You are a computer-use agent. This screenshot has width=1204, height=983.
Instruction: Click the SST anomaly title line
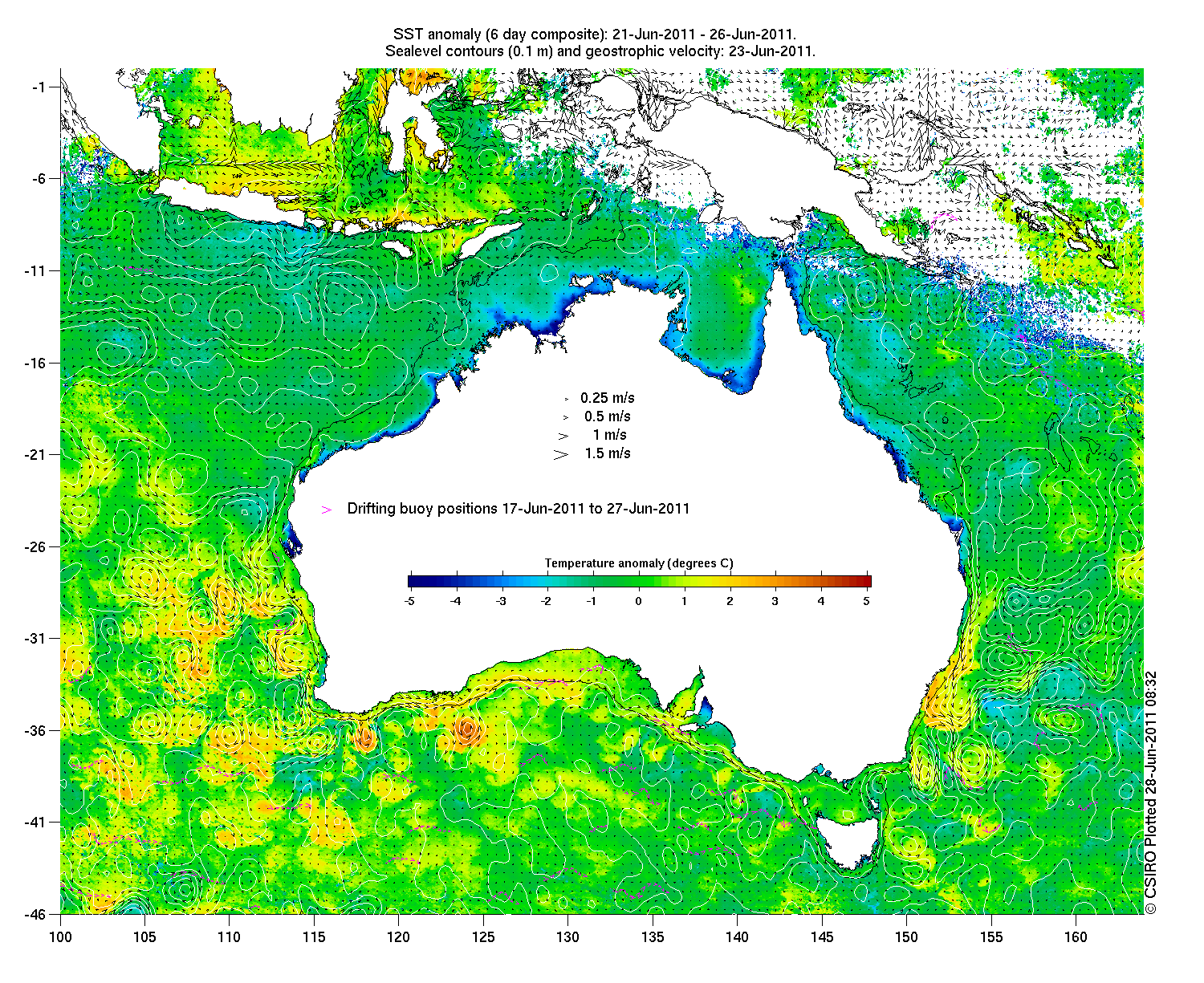pos(595,35)
